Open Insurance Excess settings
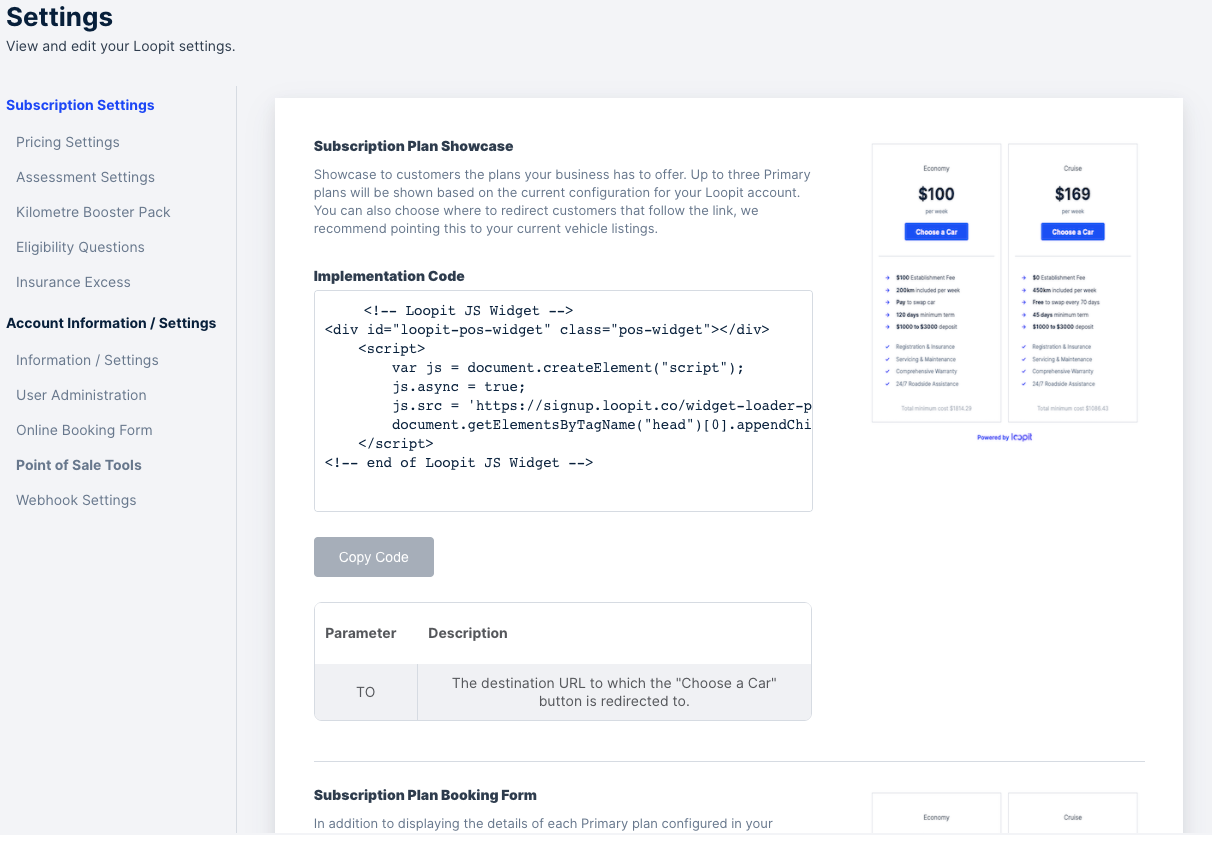Image resolution: width=1212 pixels, height=842 pixels. 73,282
